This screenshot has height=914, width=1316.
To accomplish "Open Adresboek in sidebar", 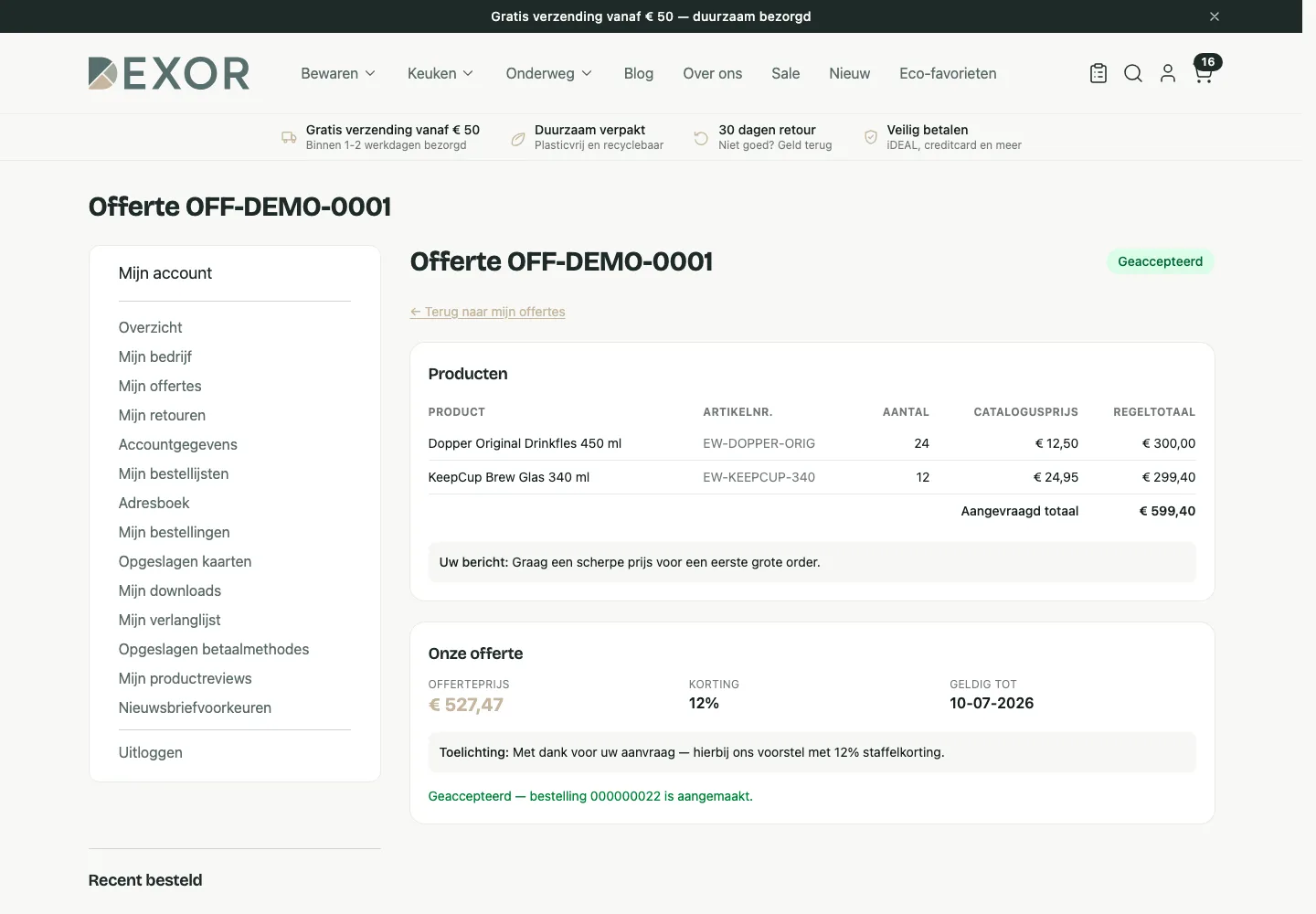I will (154, 503).
